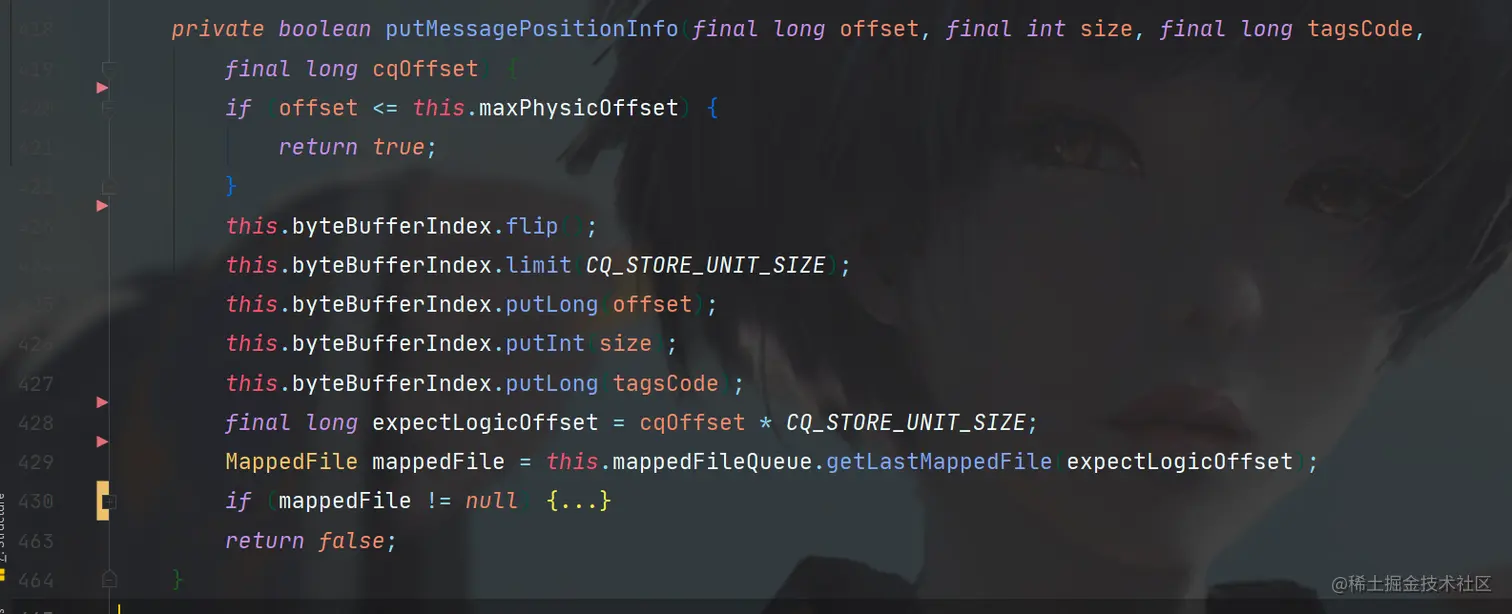Expand the collapsed {...} code placeholder
The width and height of the screenshot is (1512, 614).
click(x=579, y=500)
